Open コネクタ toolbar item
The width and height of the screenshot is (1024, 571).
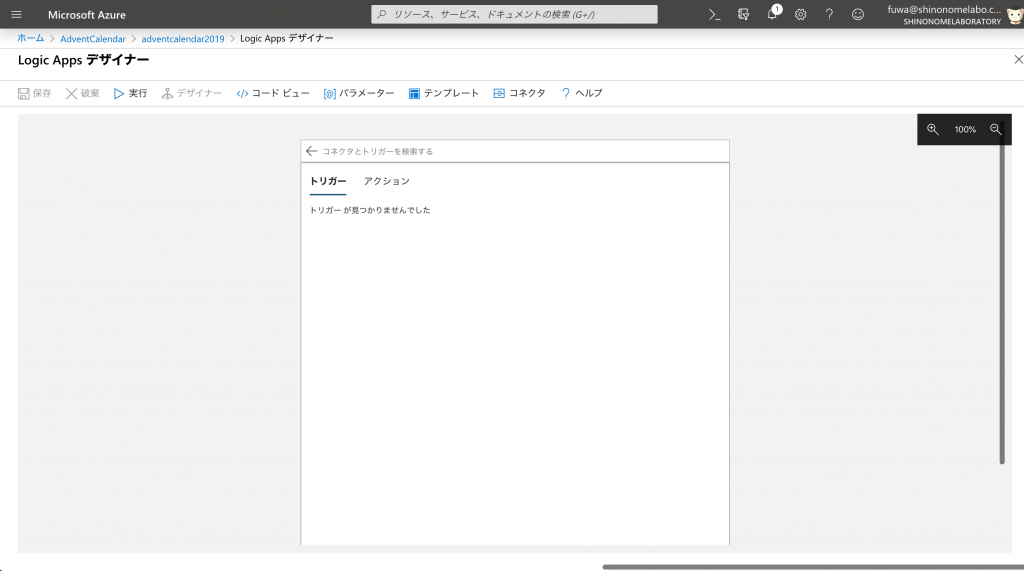point(520,93)
